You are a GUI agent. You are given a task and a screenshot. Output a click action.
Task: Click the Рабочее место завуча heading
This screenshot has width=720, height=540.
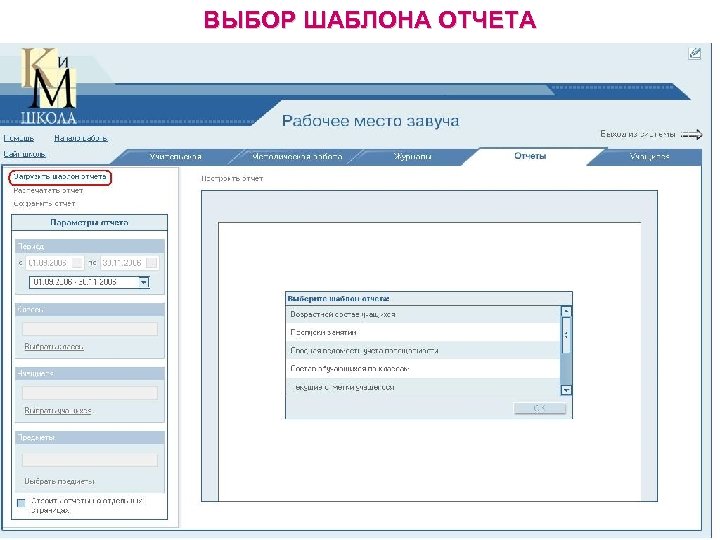pyautogui.click(x=370, y=121)
